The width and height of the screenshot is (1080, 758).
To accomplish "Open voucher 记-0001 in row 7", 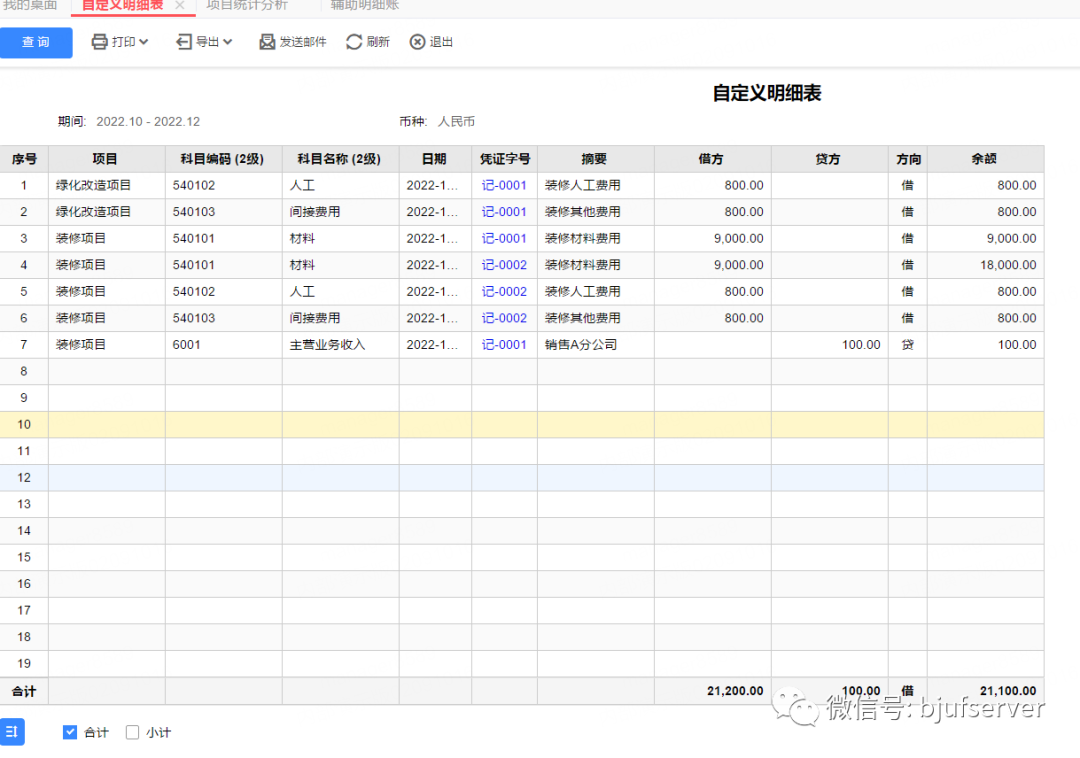I will [x=504, y=344].
